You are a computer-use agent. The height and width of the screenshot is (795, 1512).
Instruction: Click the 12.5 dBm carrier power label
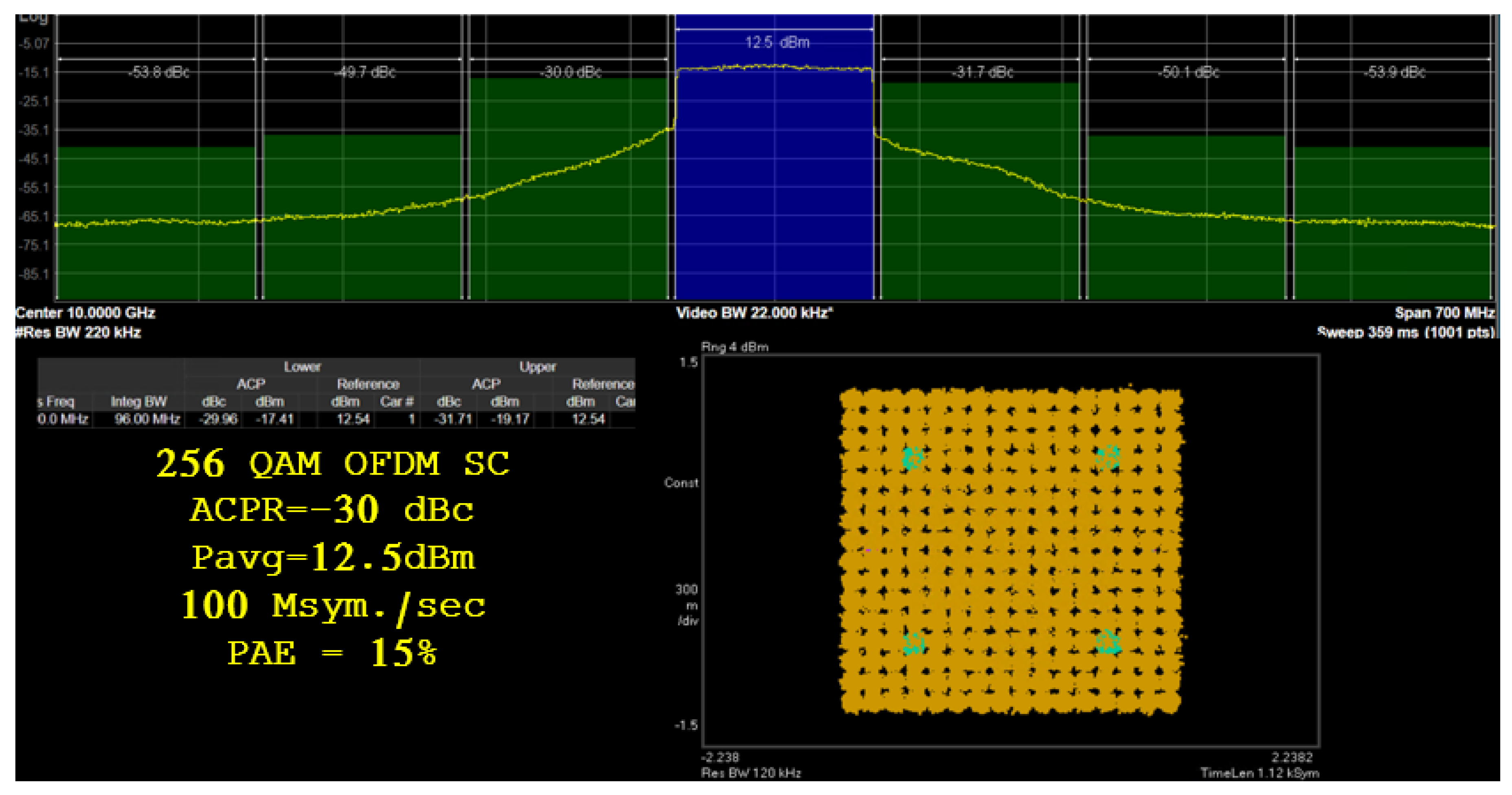(777, 42)
